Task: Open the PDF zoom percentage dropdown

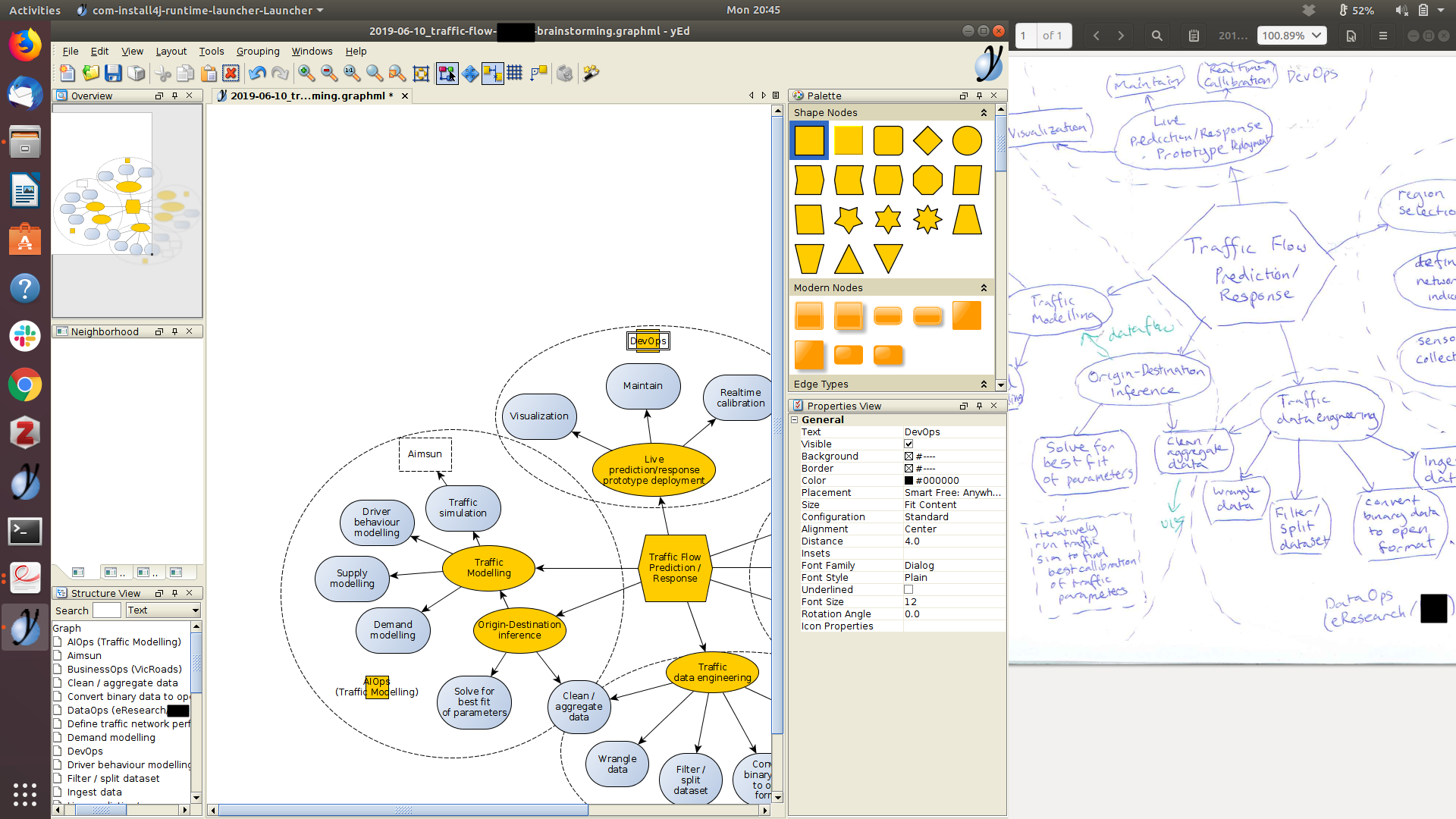Action: (x=1291, y=36)
